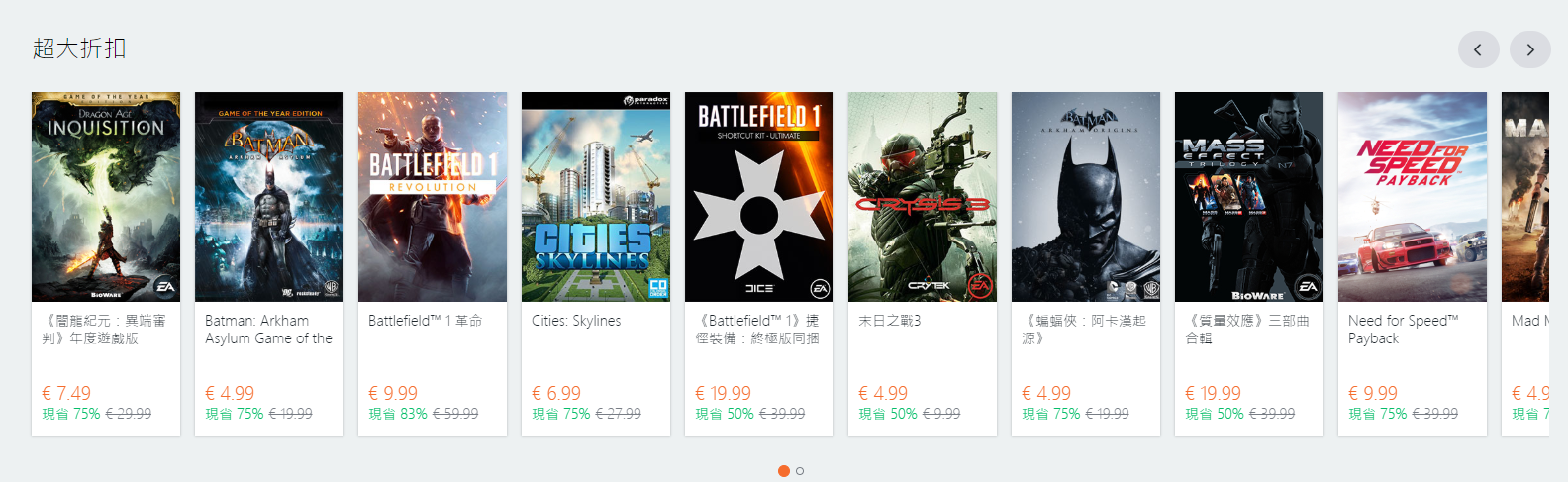Open the partially visible Mad Max cover

(x=1525, y=197)
